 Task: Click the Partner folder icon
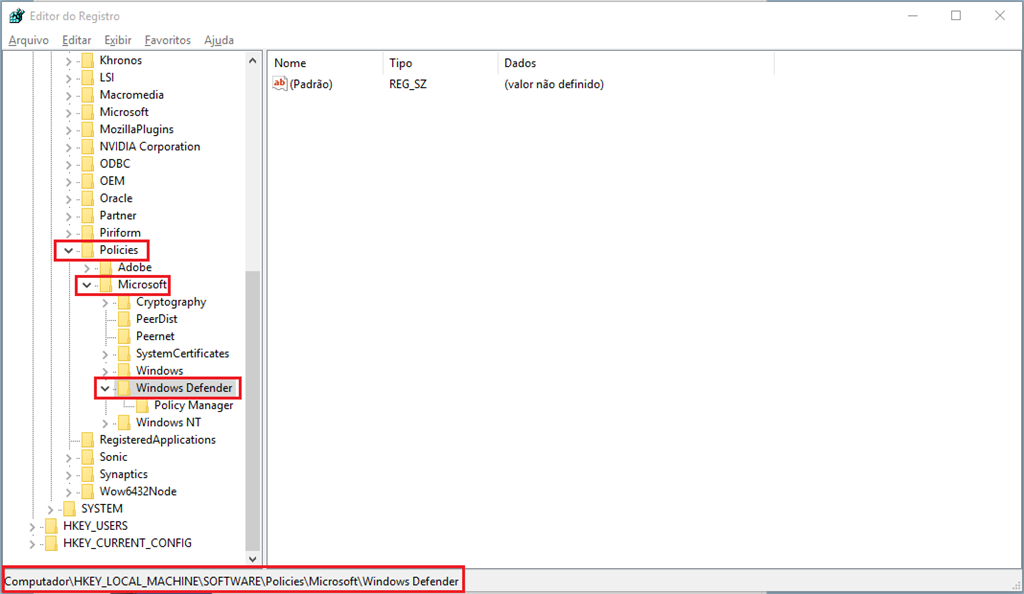tap(88, 215)
